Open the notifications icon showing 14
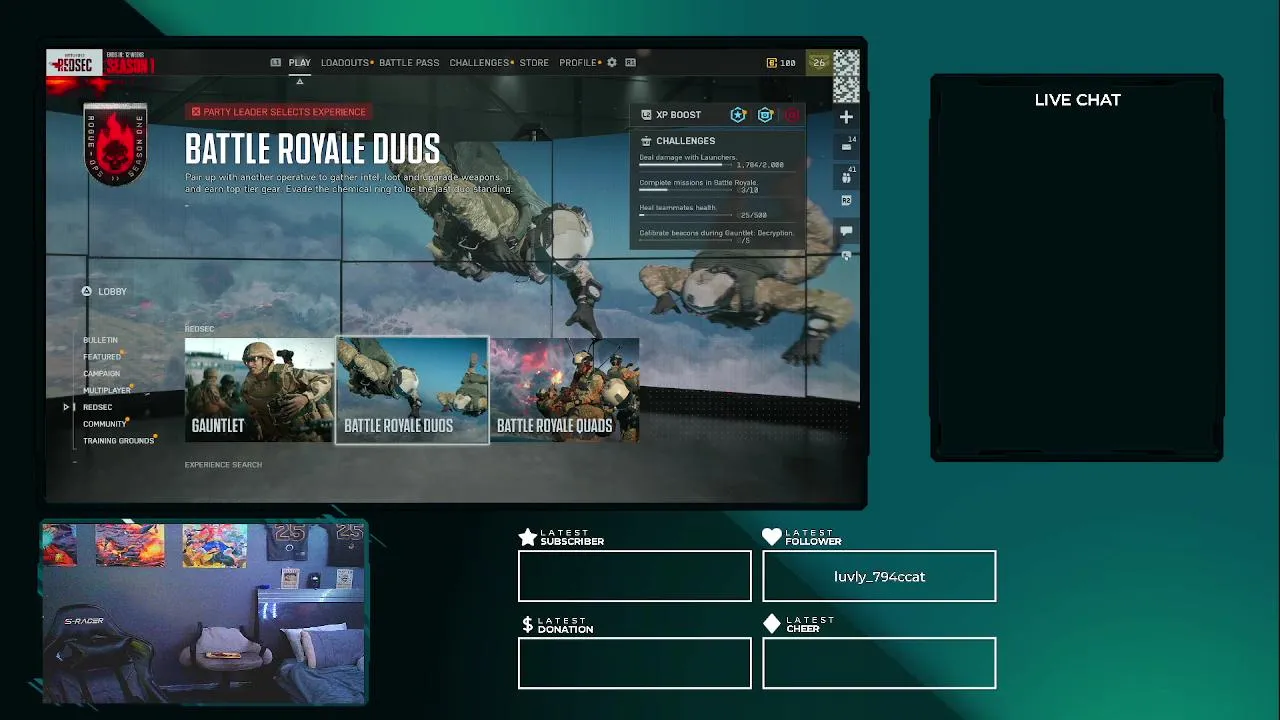Image resolution: width=1280 pixels, height=720 pixels. pyautogui.click(x=846, y=145)
